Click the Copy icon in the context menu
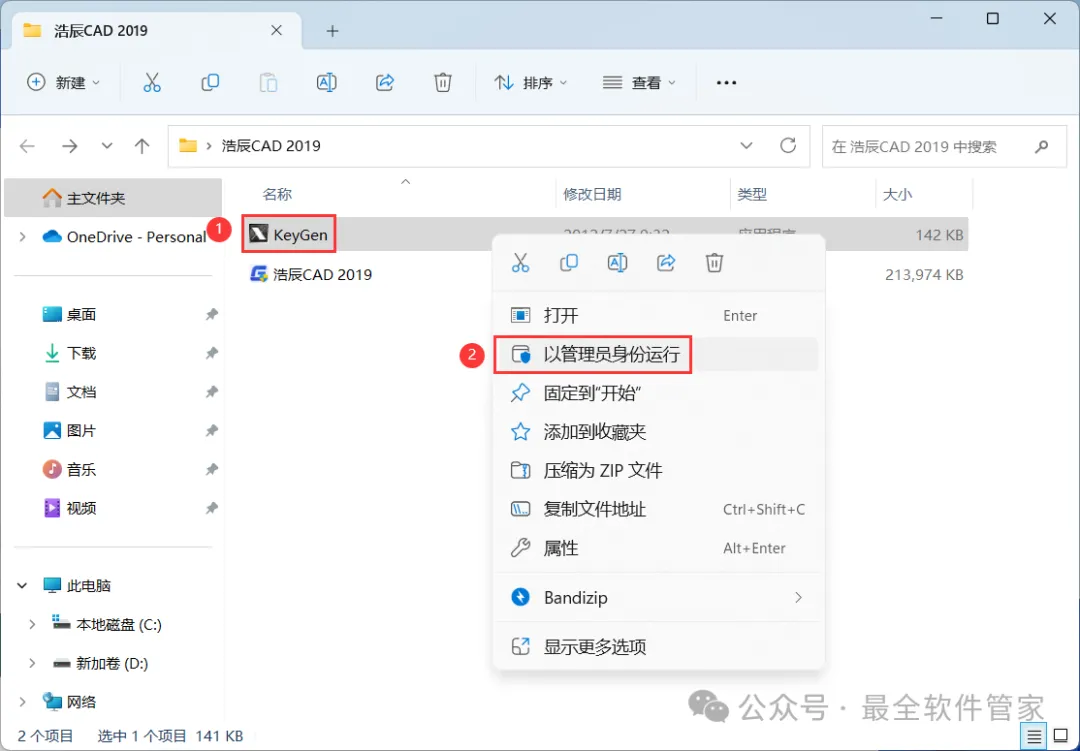This screenshot has height=751, width=1080. (x=568, y=263)
